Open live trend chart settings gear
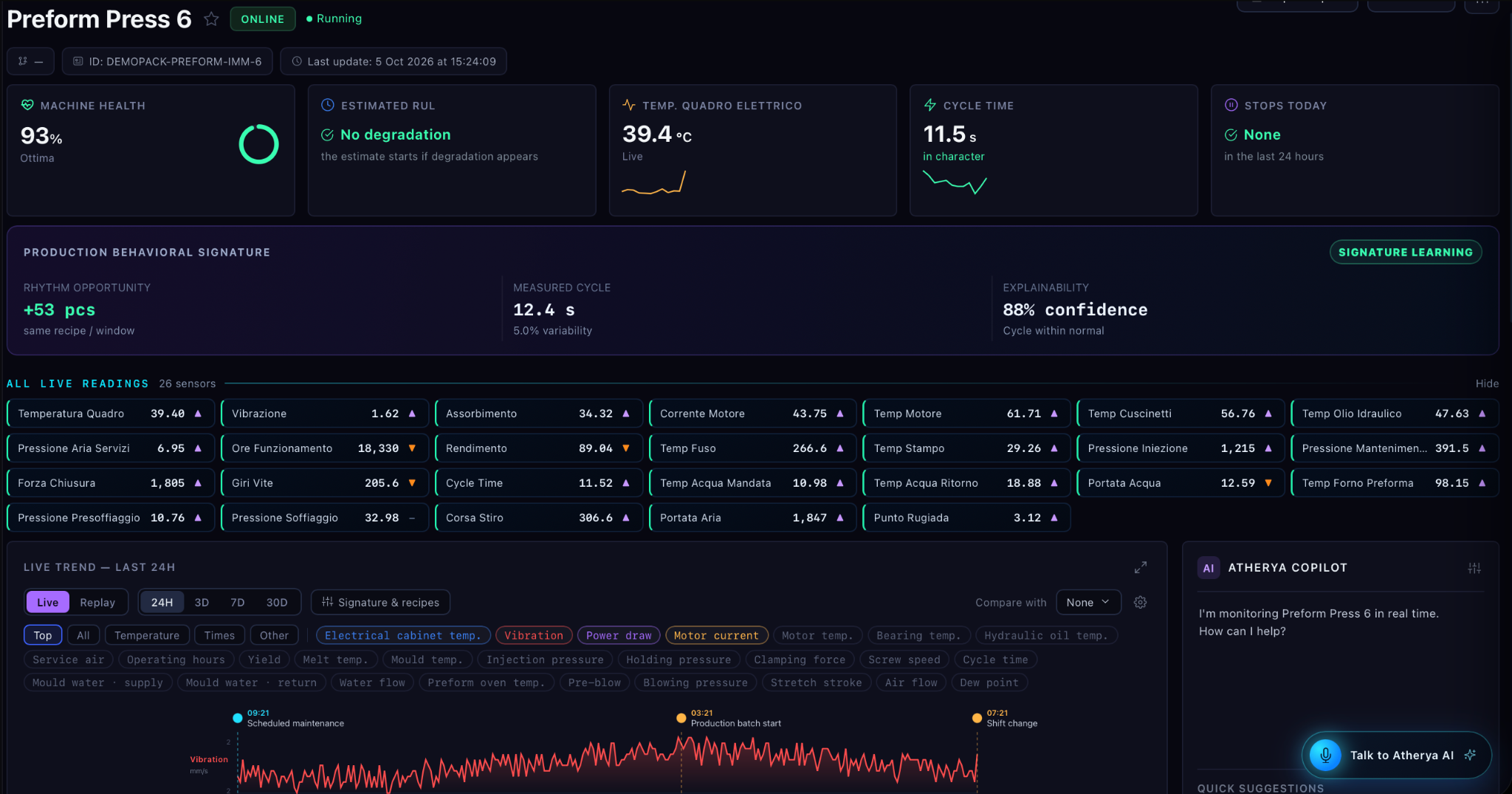Image resolution: width=1512 pixels, height=794 pixels. point(1140,602)
